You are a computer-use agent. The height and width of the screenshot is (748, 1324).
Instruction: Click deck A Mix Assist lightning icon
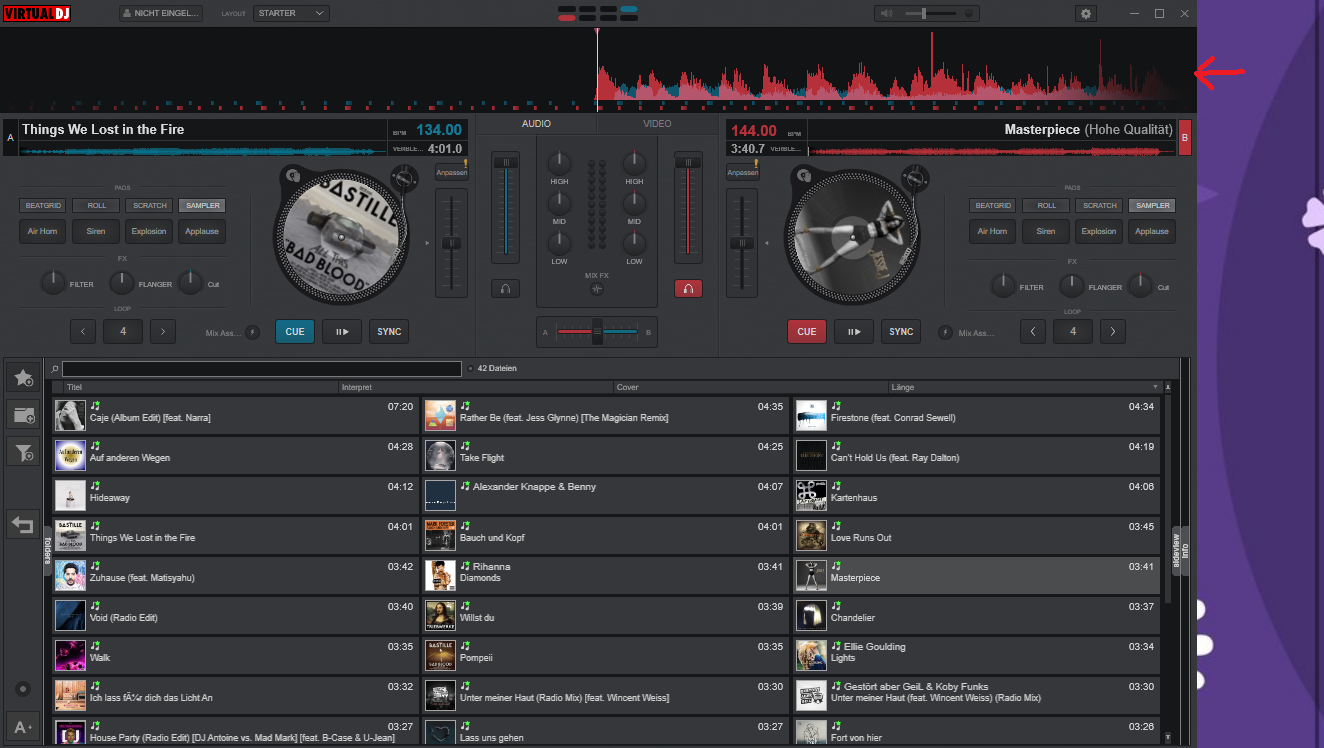[x=252, y=332]
